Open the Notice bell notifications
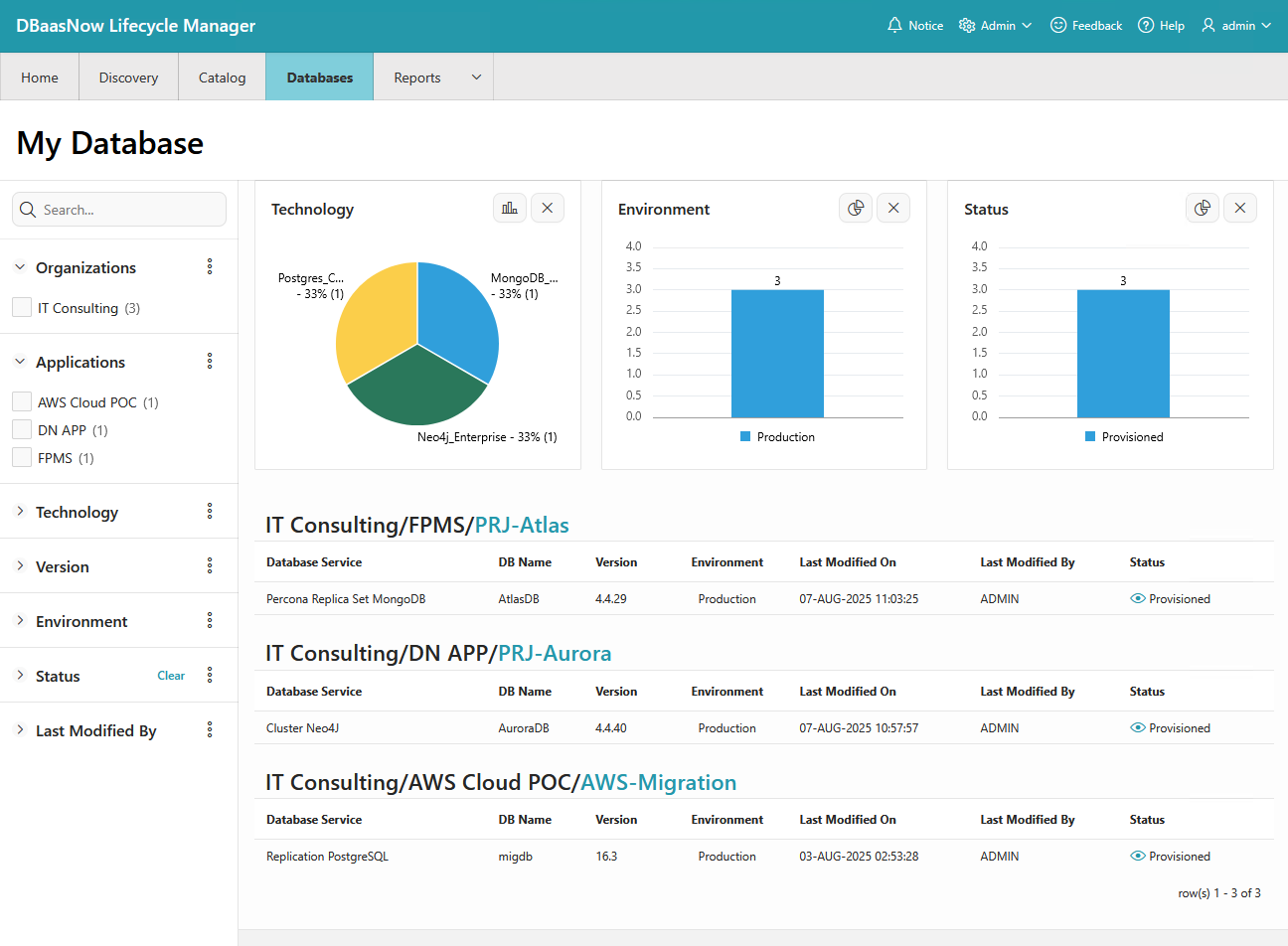 pyautogui.click(x=895, y=25)
